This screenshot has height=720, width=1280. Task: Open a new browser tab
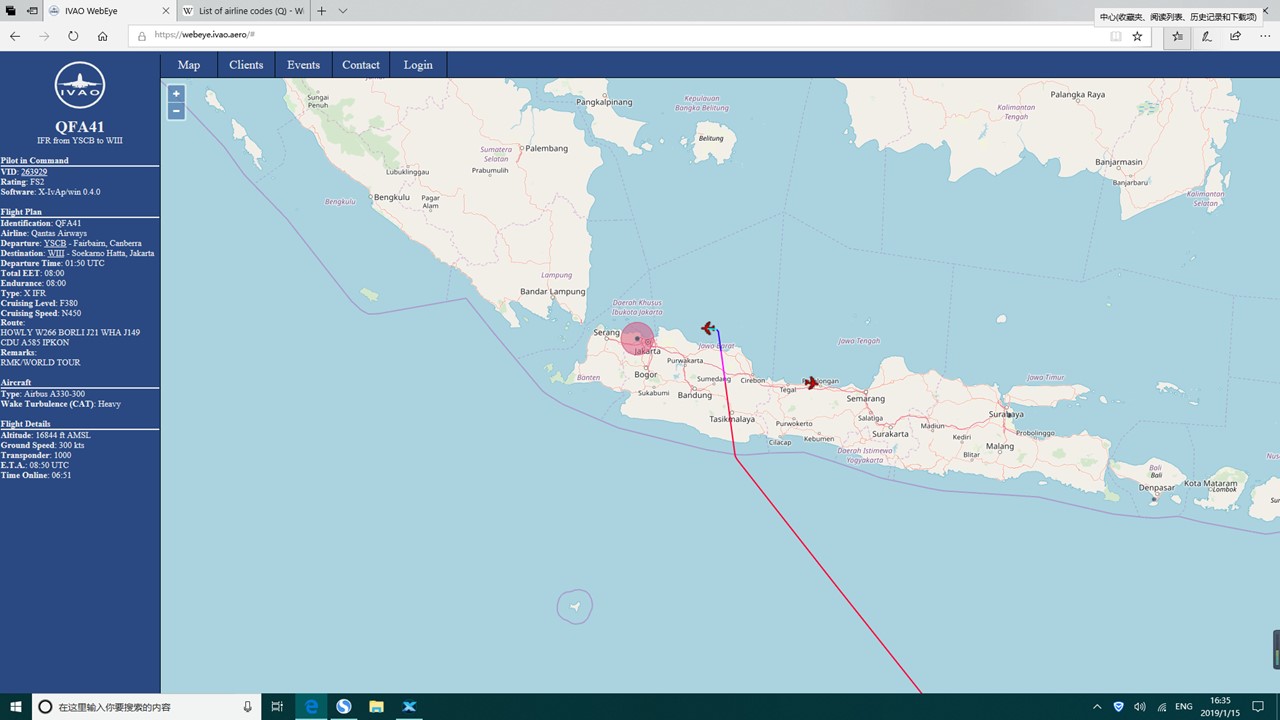pyautogui.click(x=322, y=11)
